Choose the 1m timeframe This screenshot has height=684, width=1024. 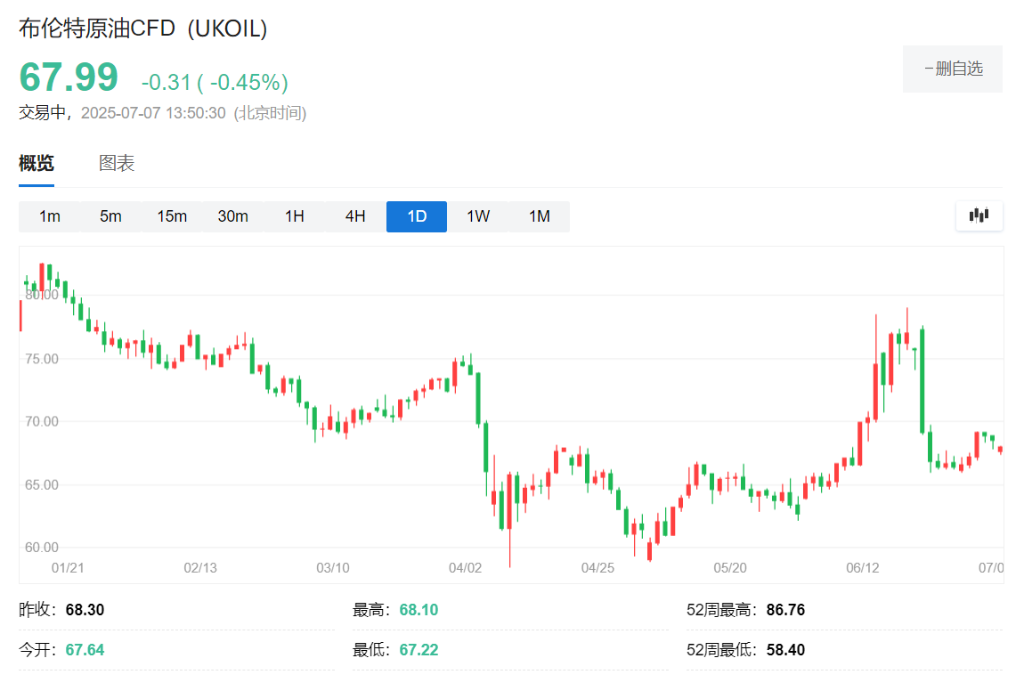click(50, 216)
